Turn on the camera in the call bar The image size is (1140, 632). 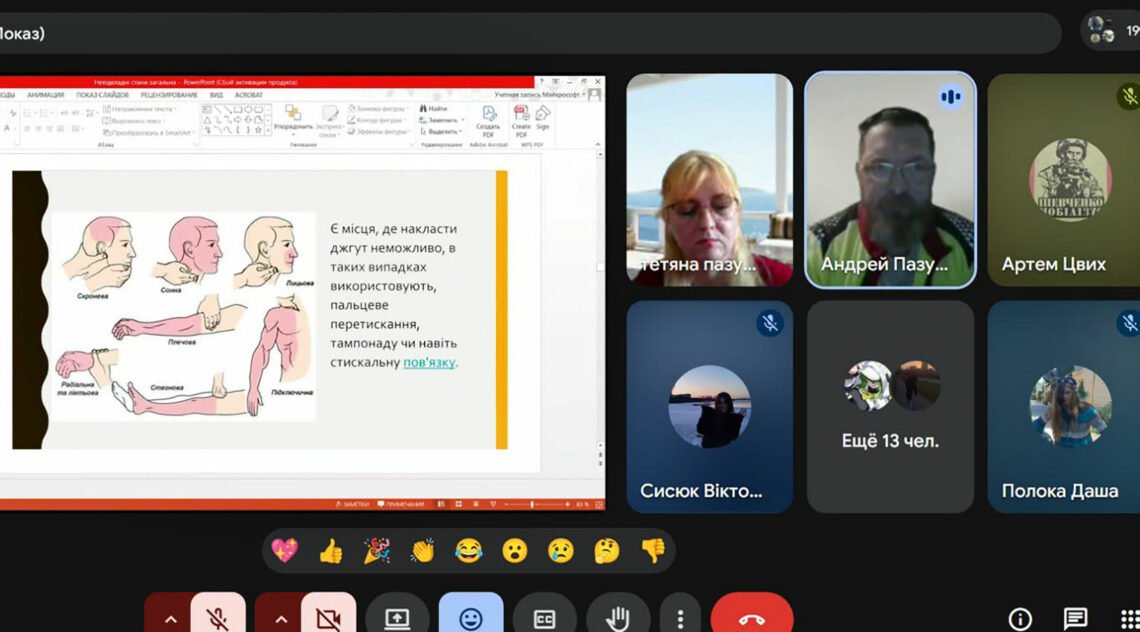click(x=328, y=617)
